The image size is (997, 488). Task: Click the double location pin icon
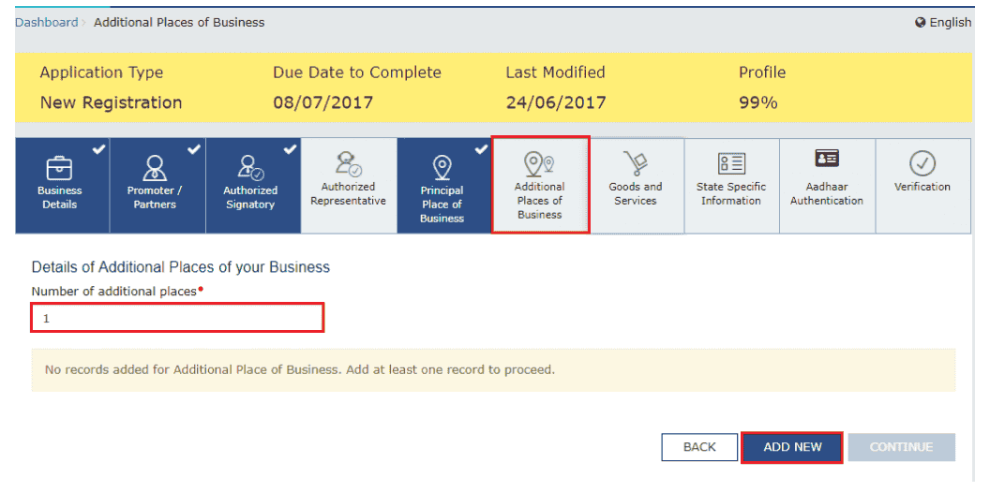(539, 165)
